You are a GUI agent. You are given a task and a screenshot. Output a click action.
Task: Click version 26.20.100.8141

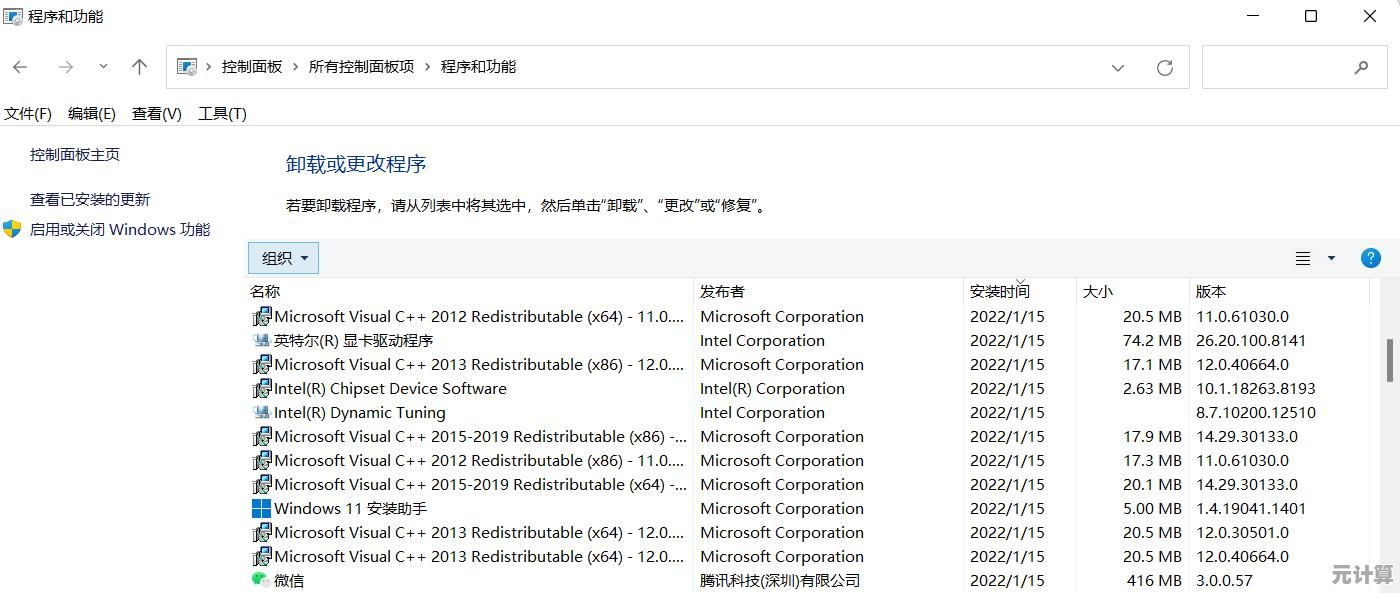click(x=1251, y=341)
